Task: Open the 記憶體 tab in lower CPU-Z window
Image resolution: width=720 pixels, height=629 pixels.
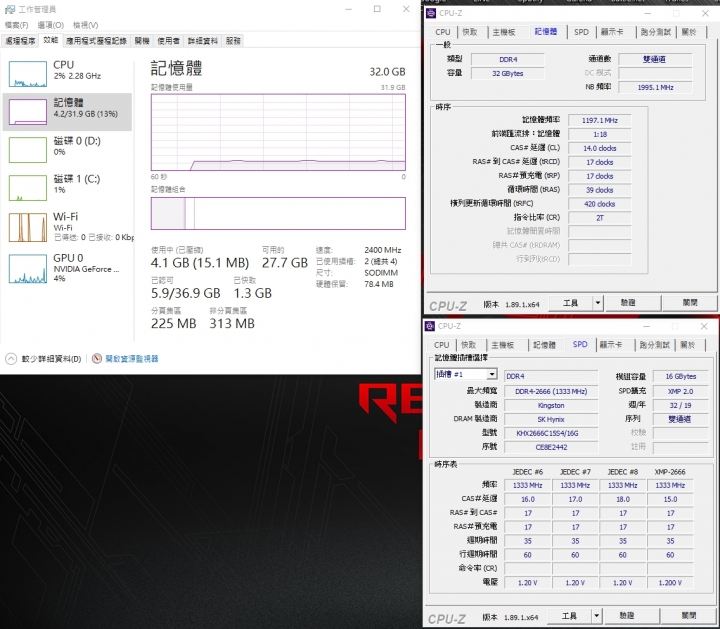Action: (545, 345)
